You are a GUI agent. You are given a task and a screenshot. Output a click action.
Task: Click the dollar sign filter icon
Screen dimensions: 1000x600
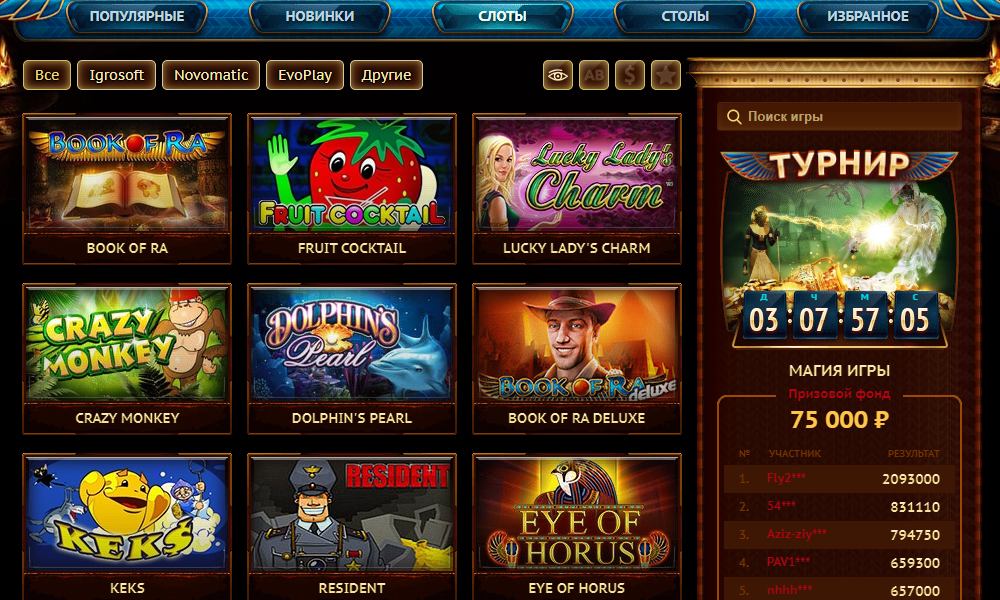pyautogui.click(x=629, y=75)
